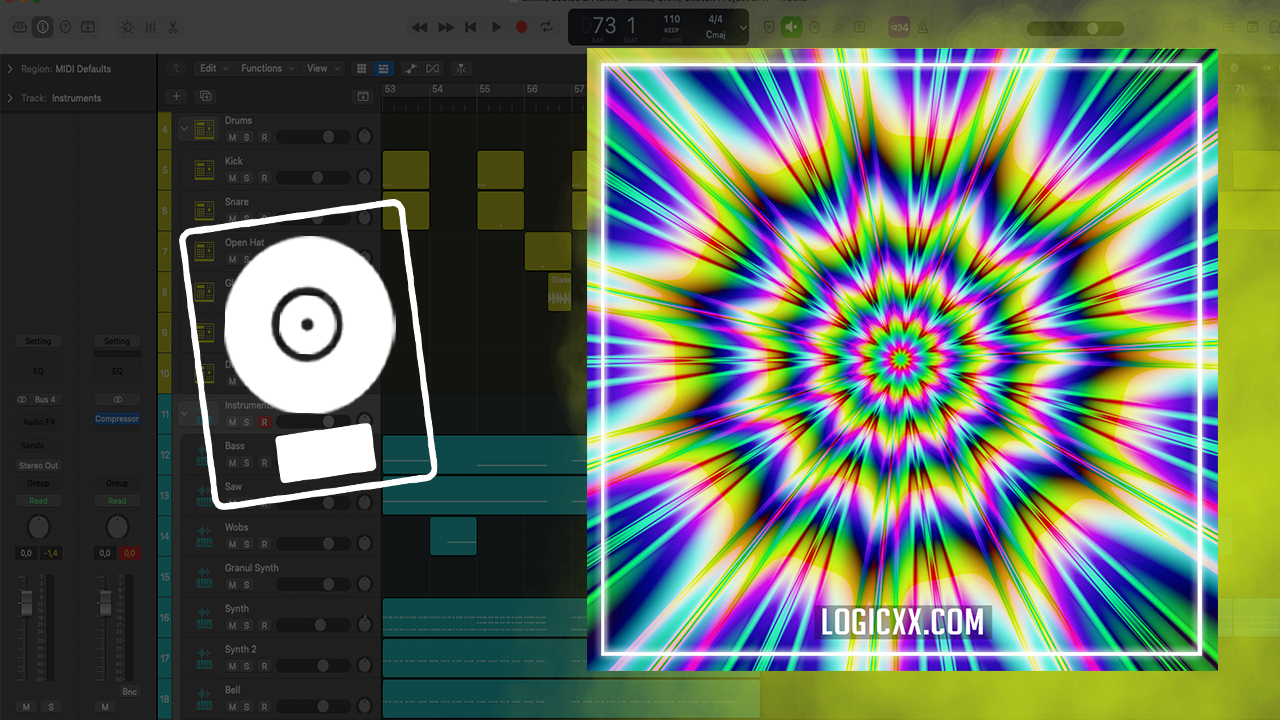Toggle the Catch Playhead icon
The height and width of the screenshot is (720, 1280).
(461, 68)
